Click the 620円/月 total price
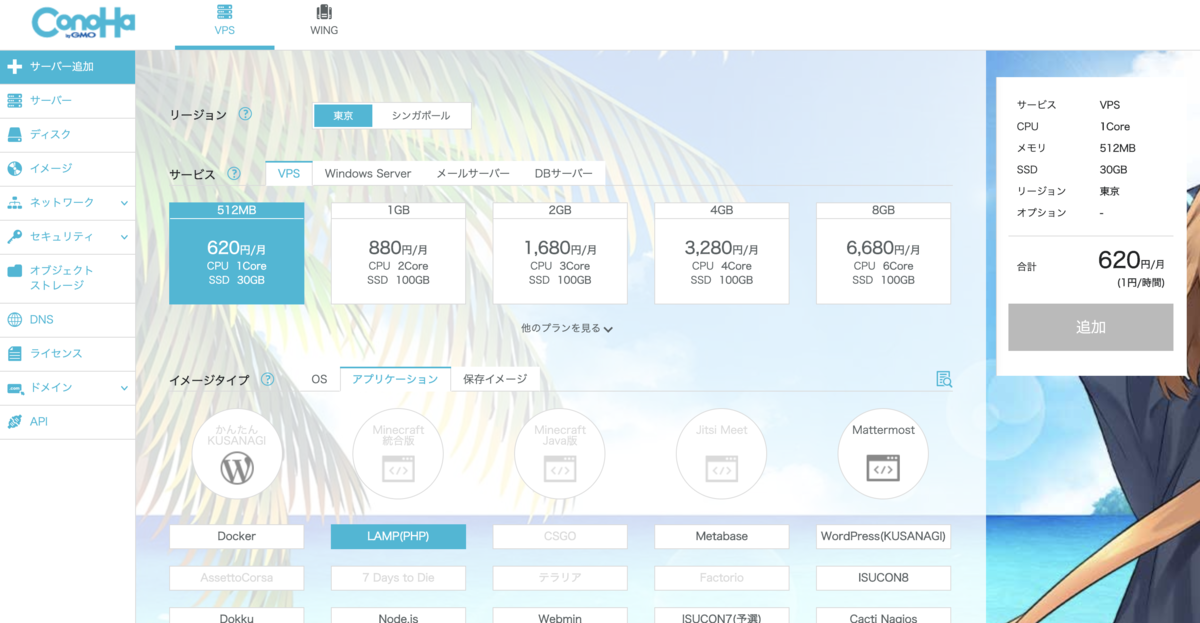Viewport: 1200px width, 623px height. point(1131,262)
